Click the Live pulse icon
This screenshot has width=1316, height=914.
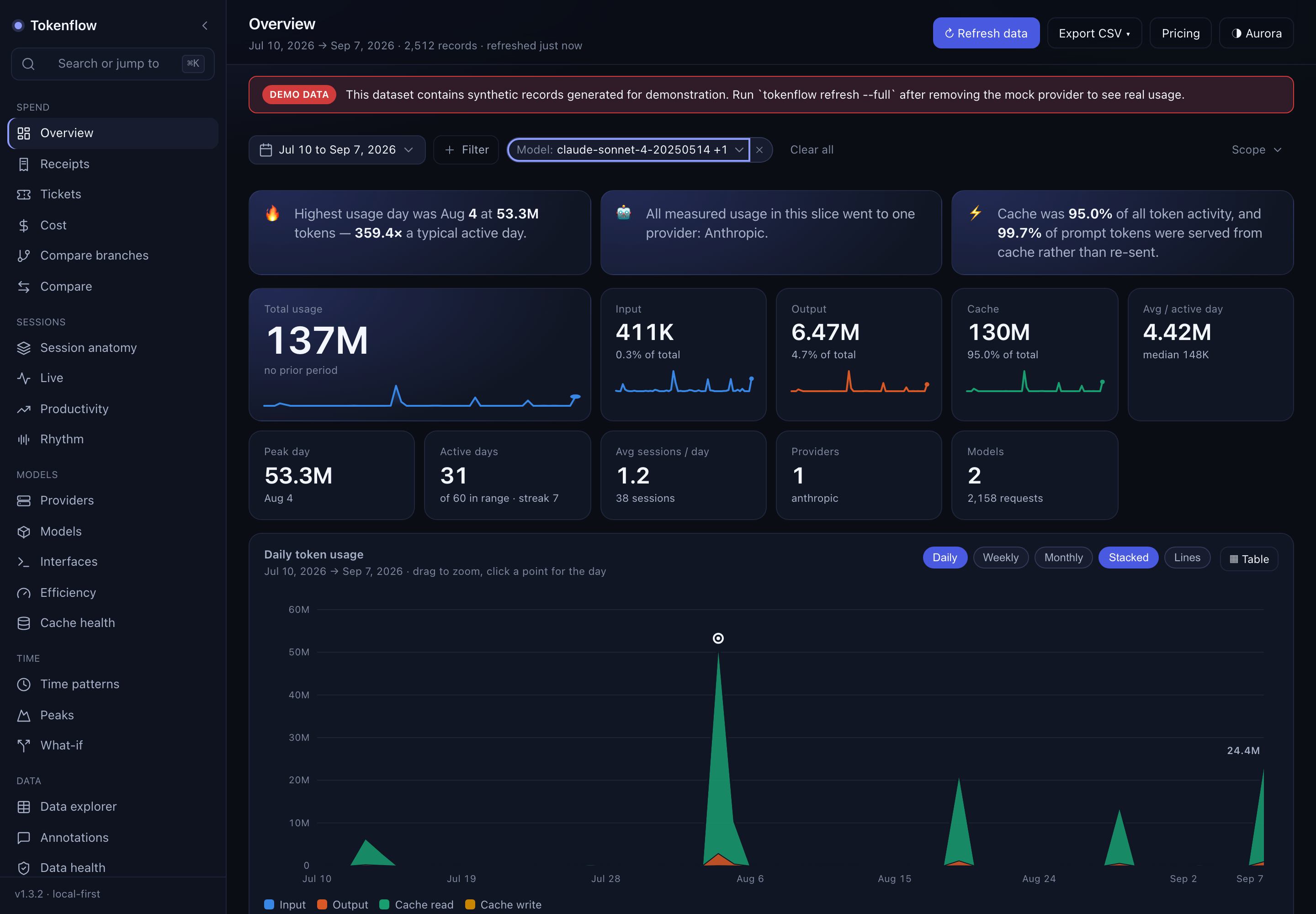click(23, 378)
